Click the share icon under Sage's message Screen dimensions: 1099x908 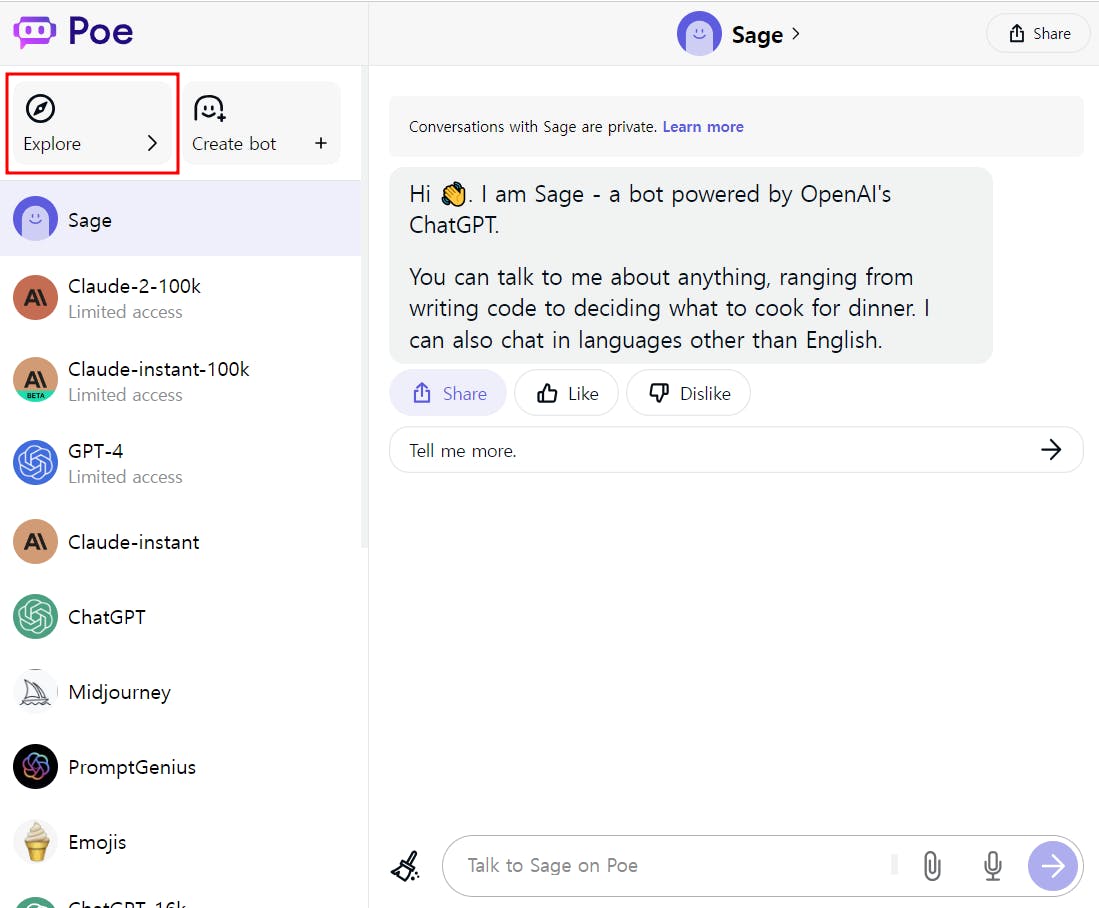pyautogui.click(x=422, y=393)
